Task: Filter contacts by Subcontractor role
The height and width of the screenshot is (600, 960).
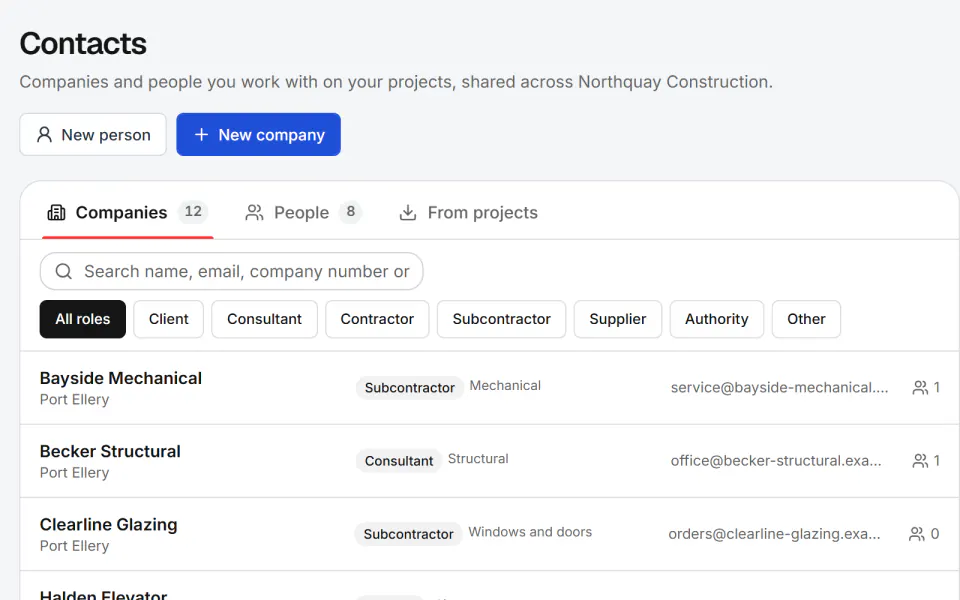Action: [501, 319]
